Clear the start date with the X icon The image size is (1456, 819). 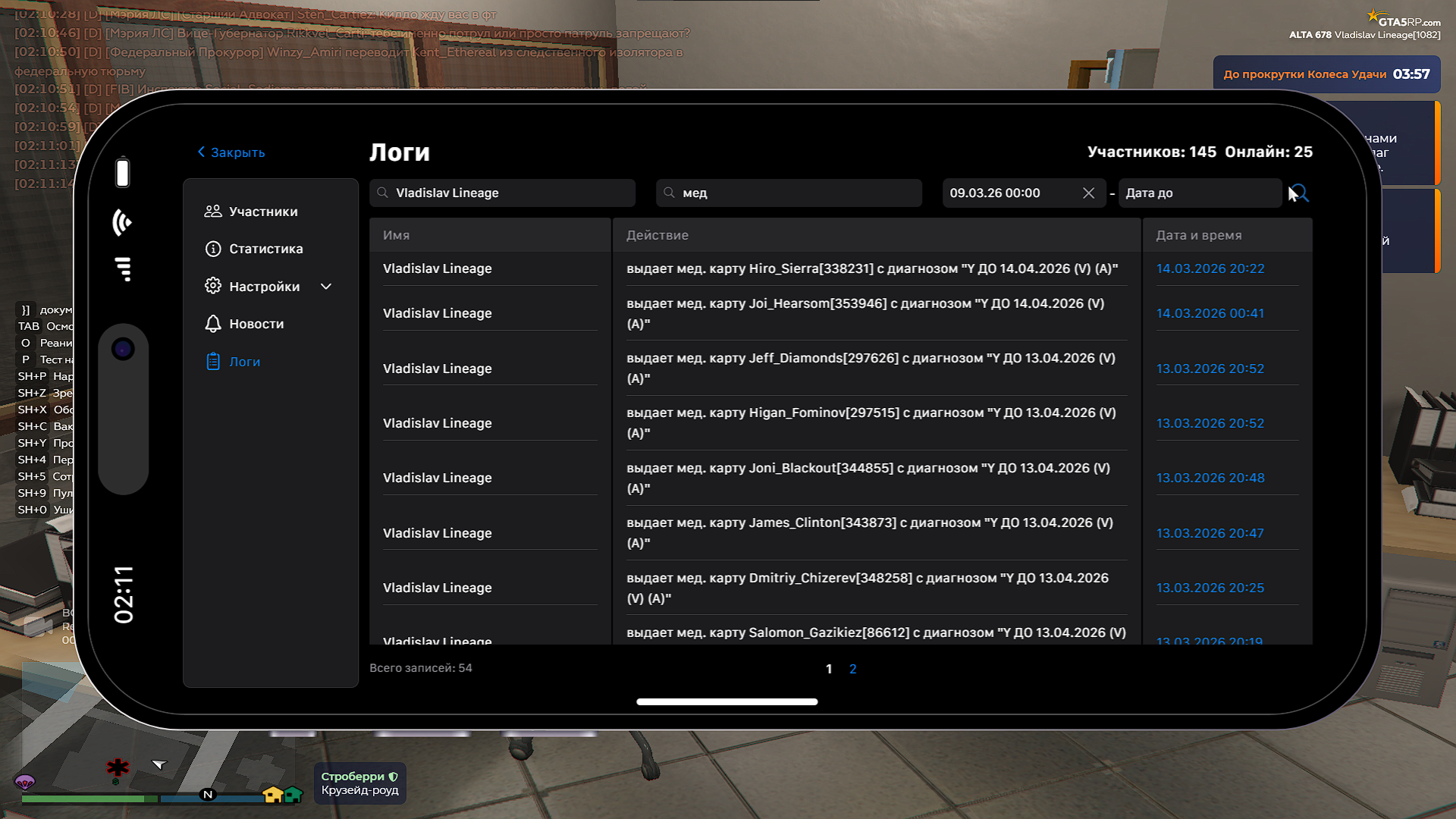[x=1088, y=193]
